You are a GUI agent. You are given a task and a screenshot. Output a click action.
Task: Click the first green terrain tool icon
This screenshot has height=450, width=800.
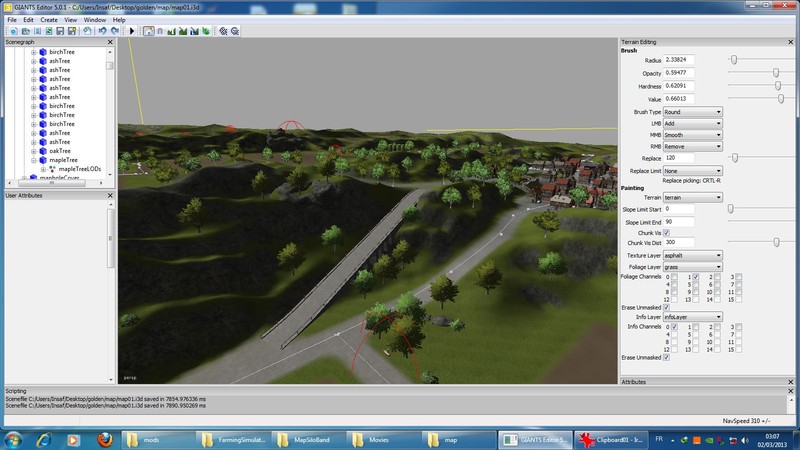(171, 31)
